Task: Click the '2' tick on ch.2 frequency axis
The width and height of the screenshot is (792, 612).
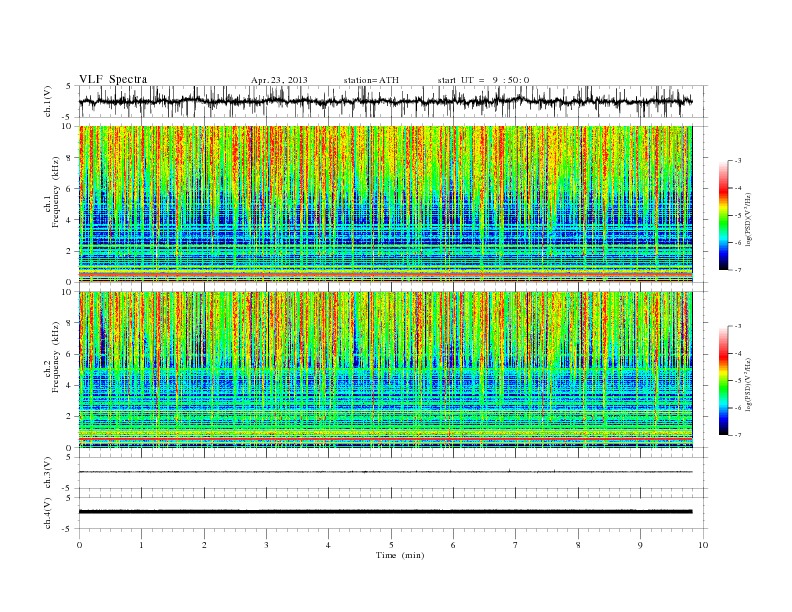Action: 70,417
